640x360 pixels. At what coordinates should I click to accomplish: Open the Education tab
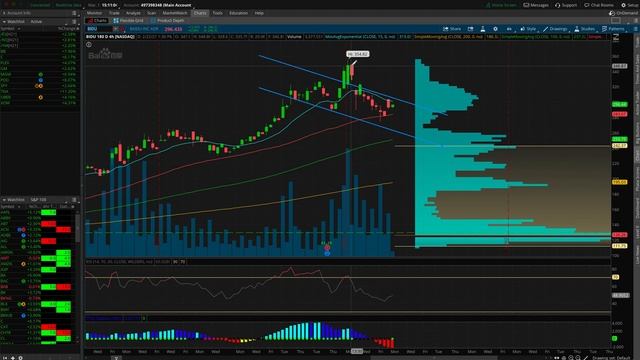(238, 13)
